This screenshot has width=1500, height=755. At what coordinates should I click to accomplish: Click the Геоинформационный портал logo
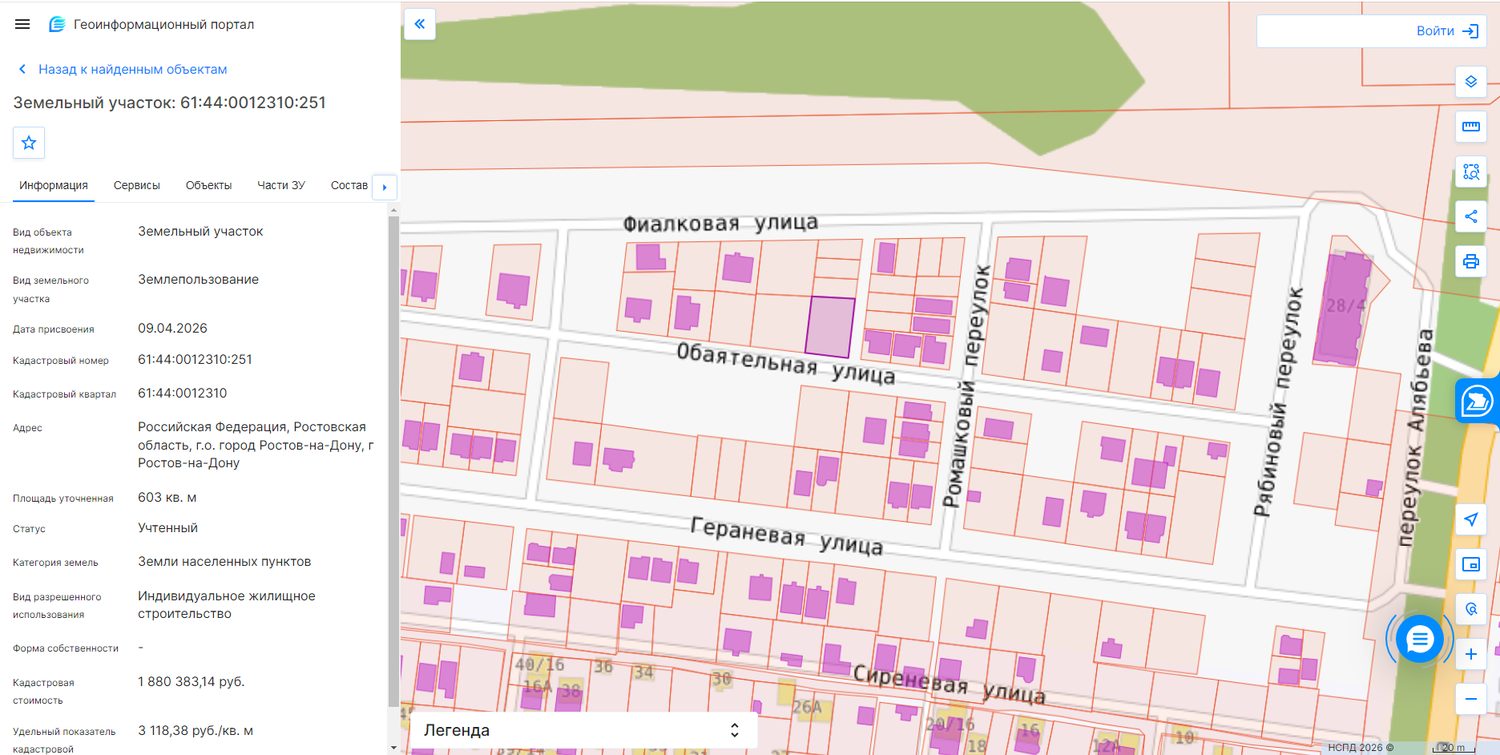click(151, 24)
